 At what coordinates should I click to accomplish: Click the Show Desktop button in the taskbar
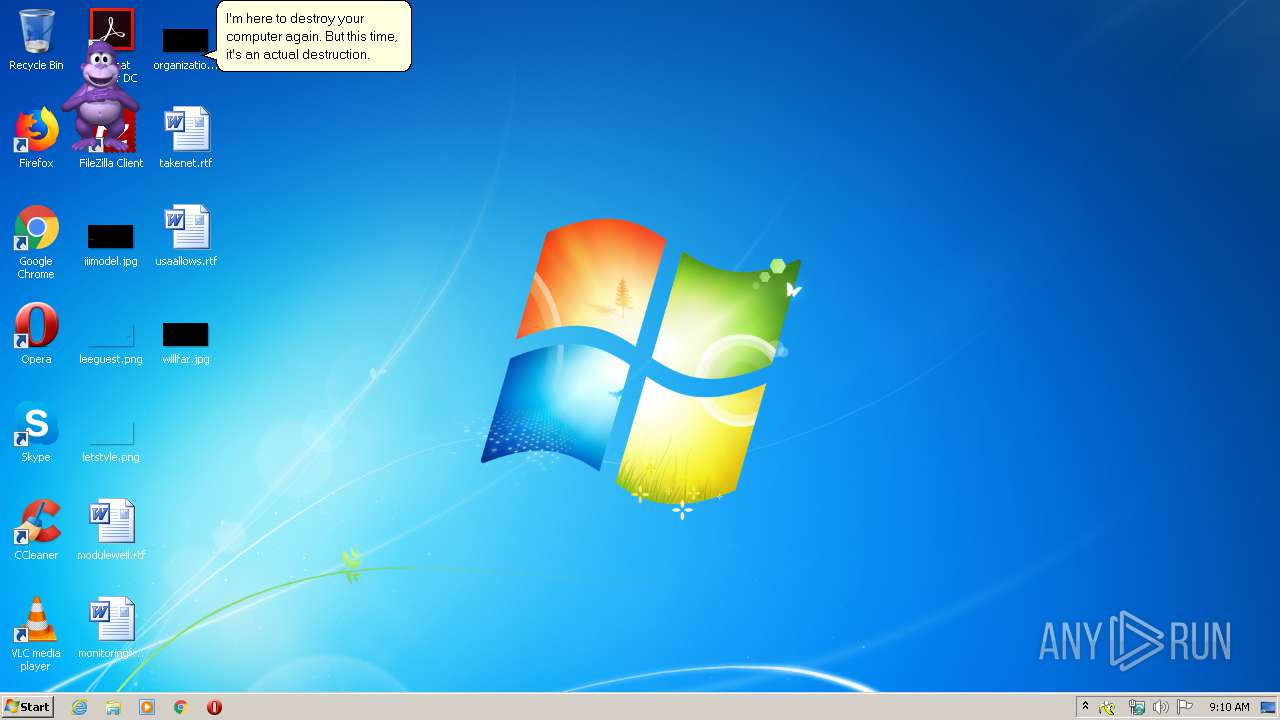(x=1269, y=707)
